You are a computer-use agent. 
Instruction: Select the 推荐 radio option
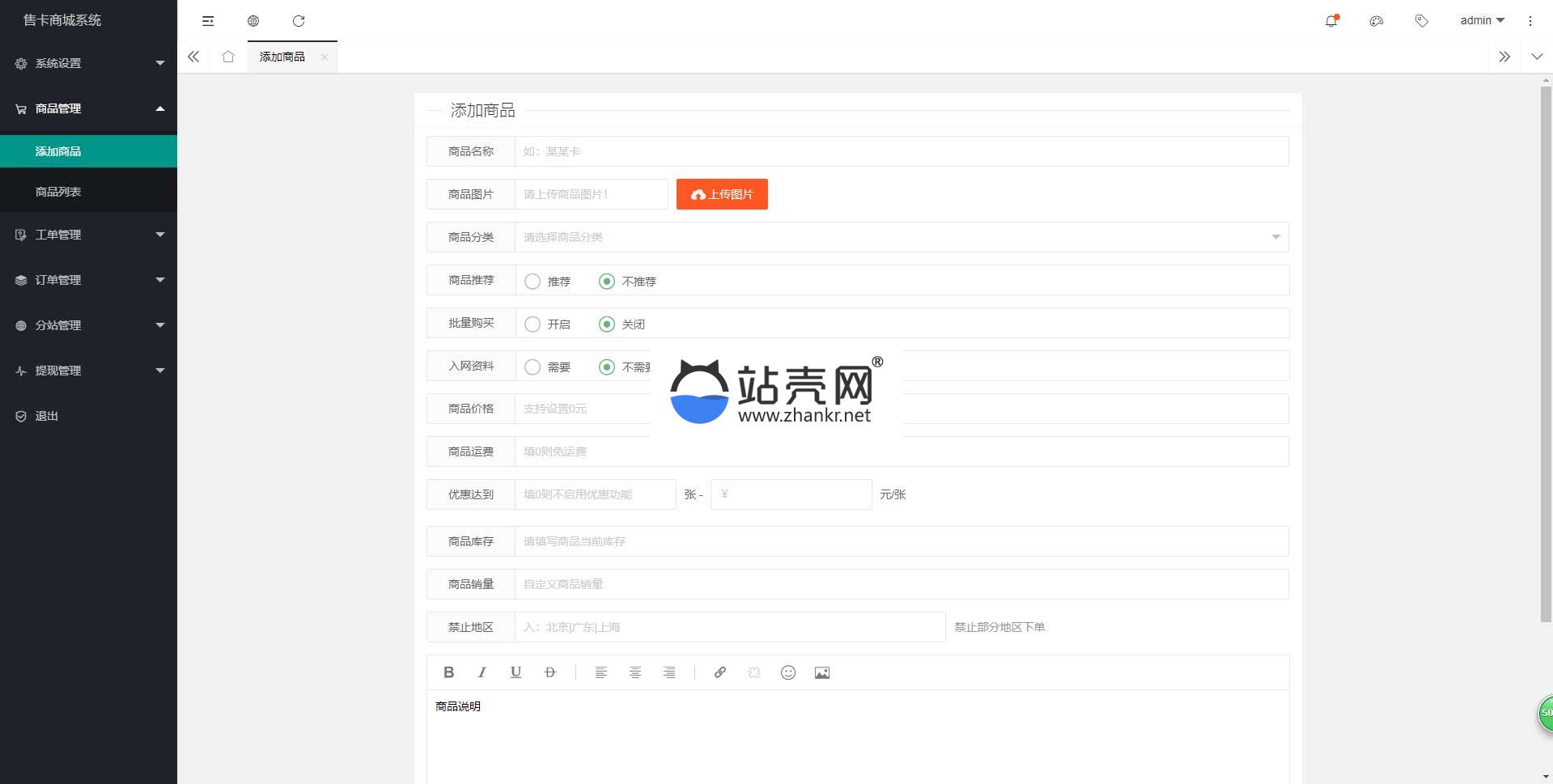(533, 282)
